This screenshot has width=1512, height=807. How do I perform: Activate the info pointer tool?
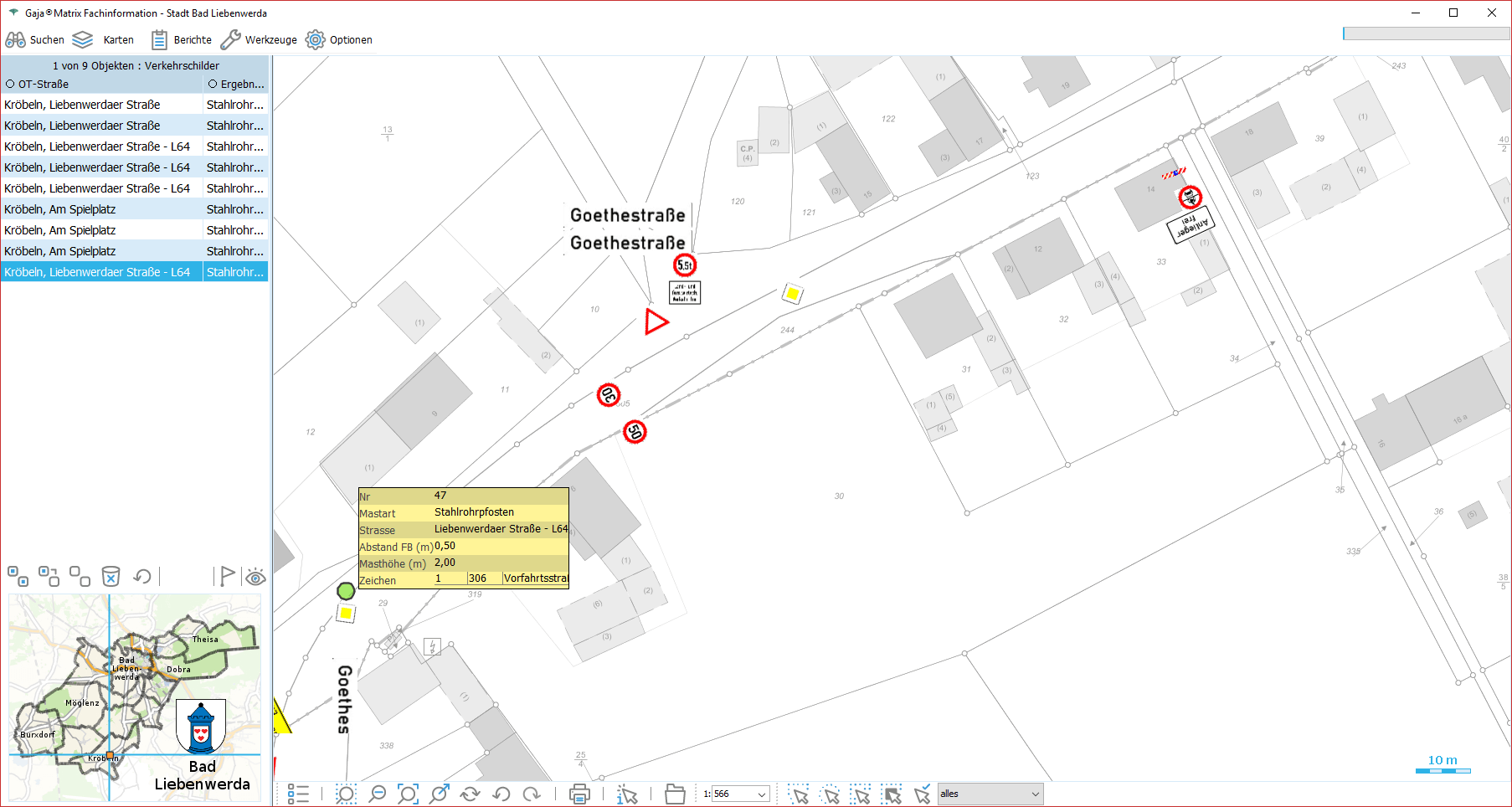pyautogui.click(x=627, y=794)
